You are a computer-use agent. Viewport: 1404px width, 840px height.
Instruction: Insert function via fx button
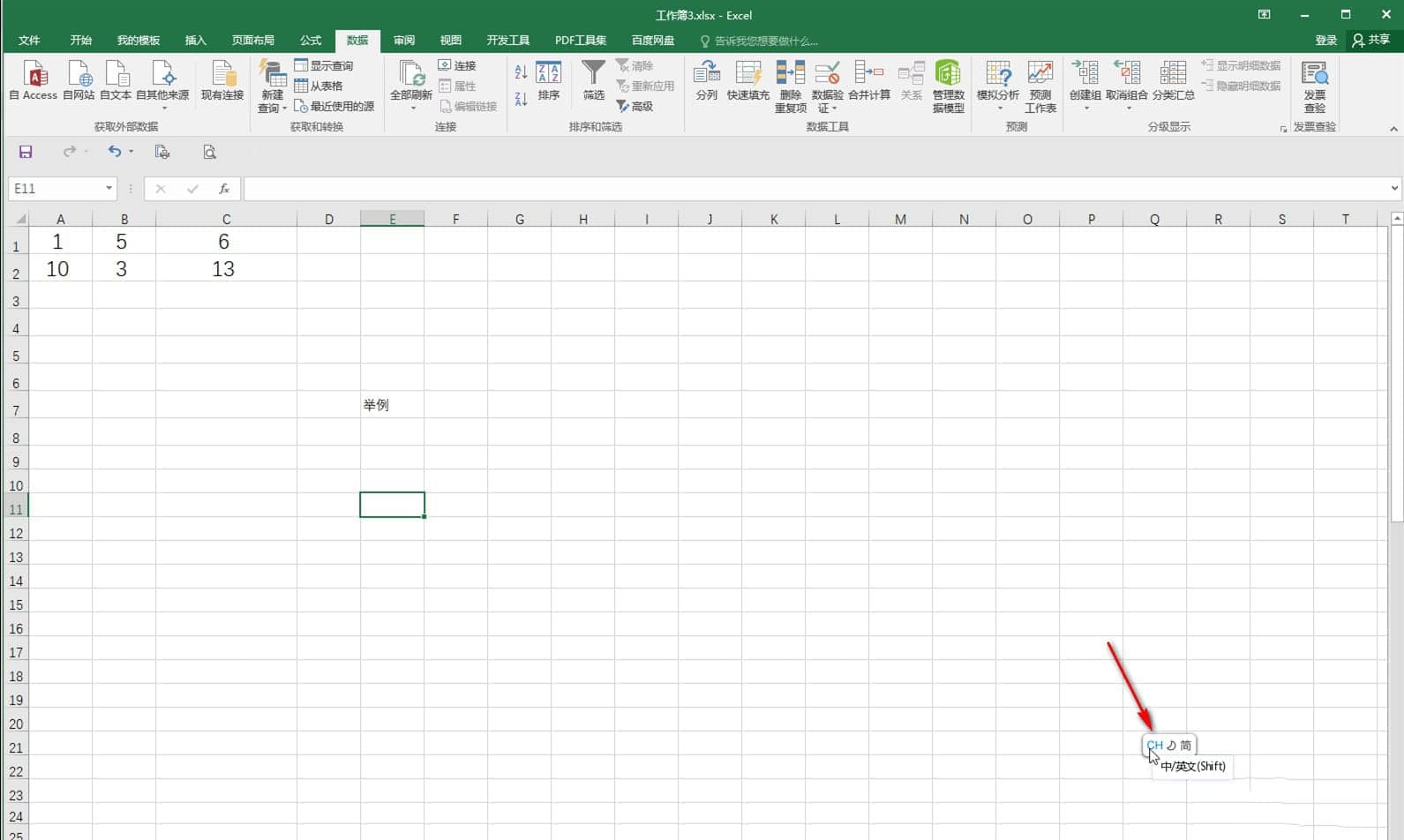(224, 188)
